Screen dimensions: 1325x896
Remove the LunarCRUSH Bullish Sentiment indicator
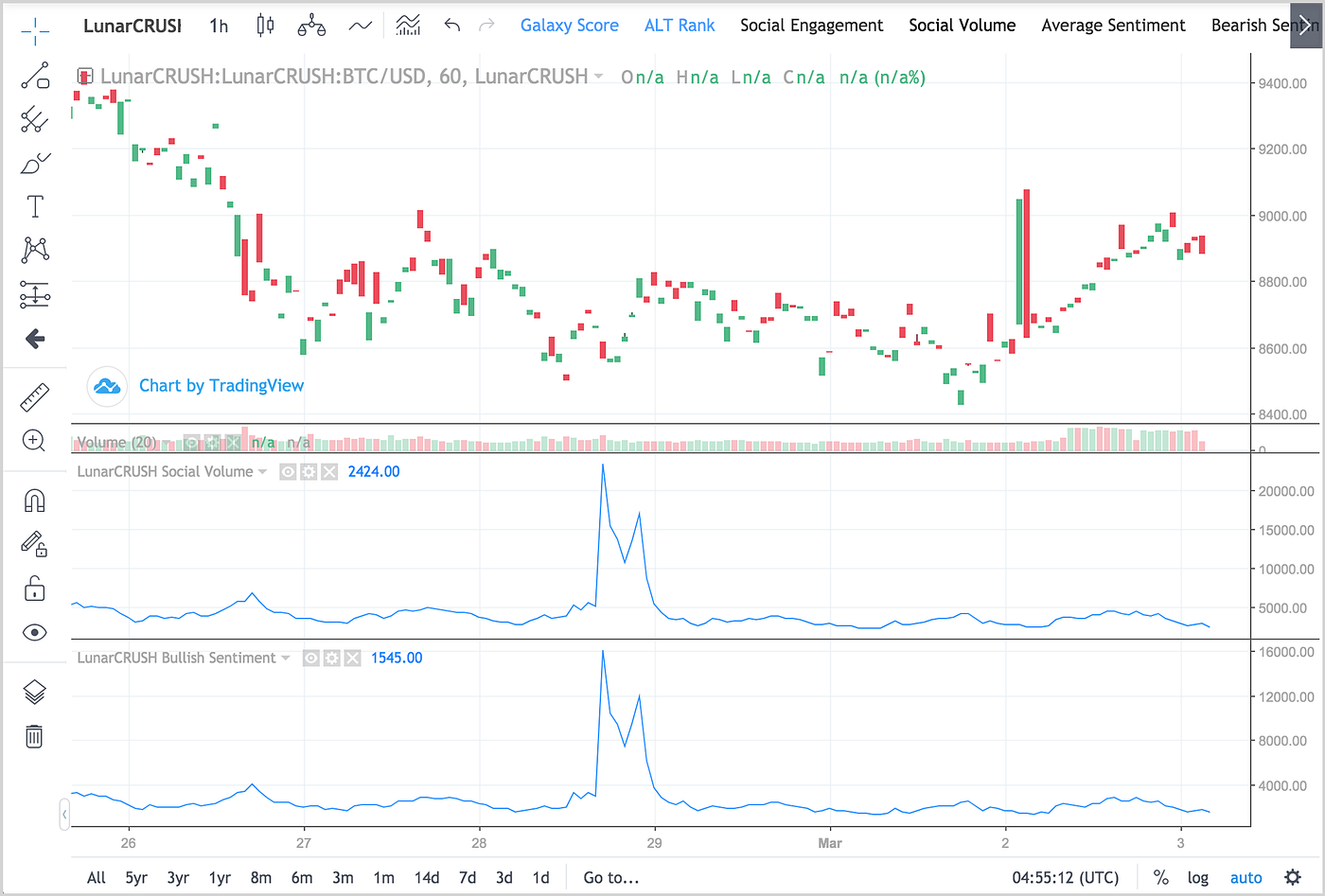point(352,658)
